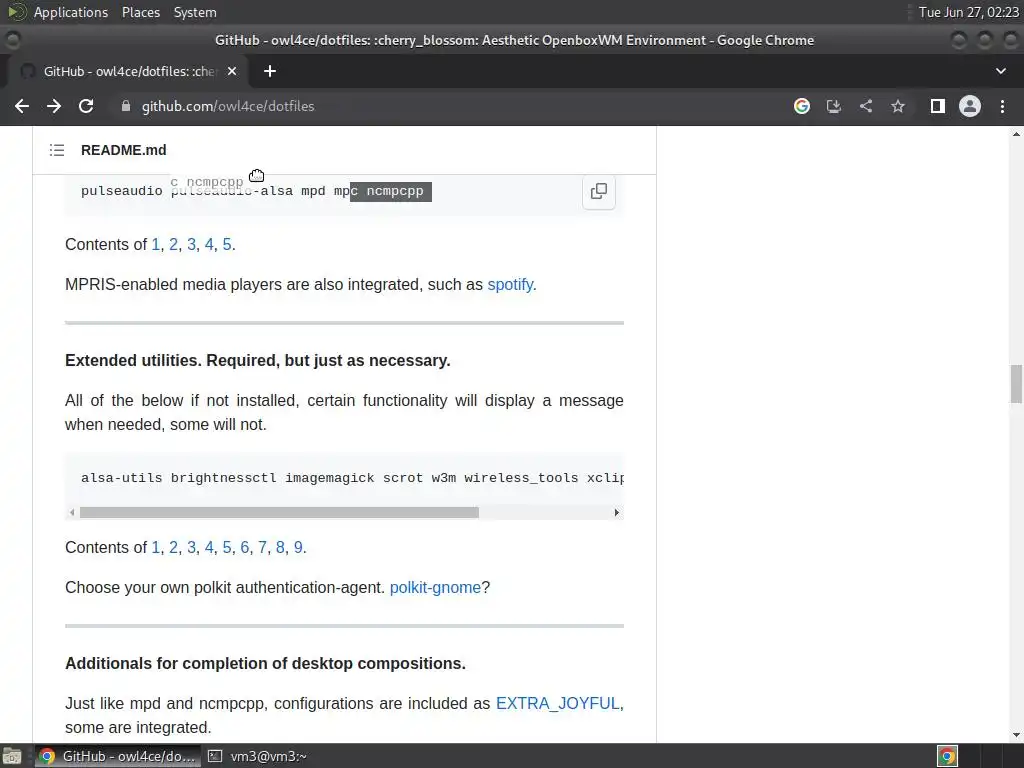
Task: Bookmark this page with the star
Action: coord(898,106)
